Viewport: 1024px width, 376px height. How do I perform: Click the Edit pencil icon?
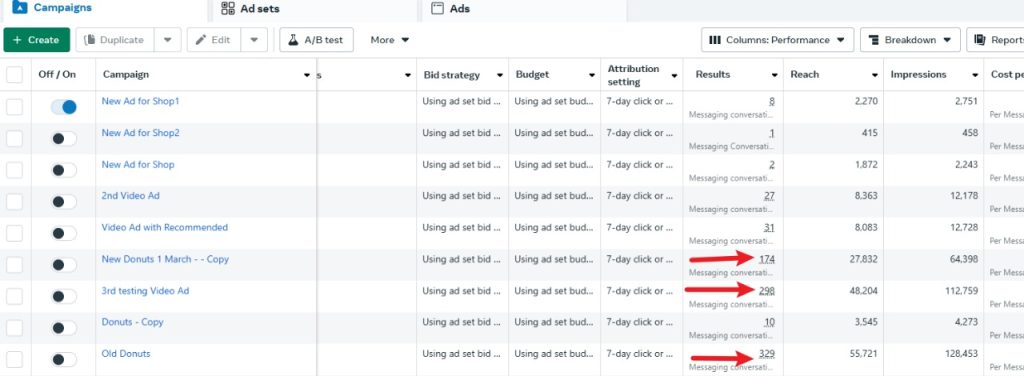(201, 40)
